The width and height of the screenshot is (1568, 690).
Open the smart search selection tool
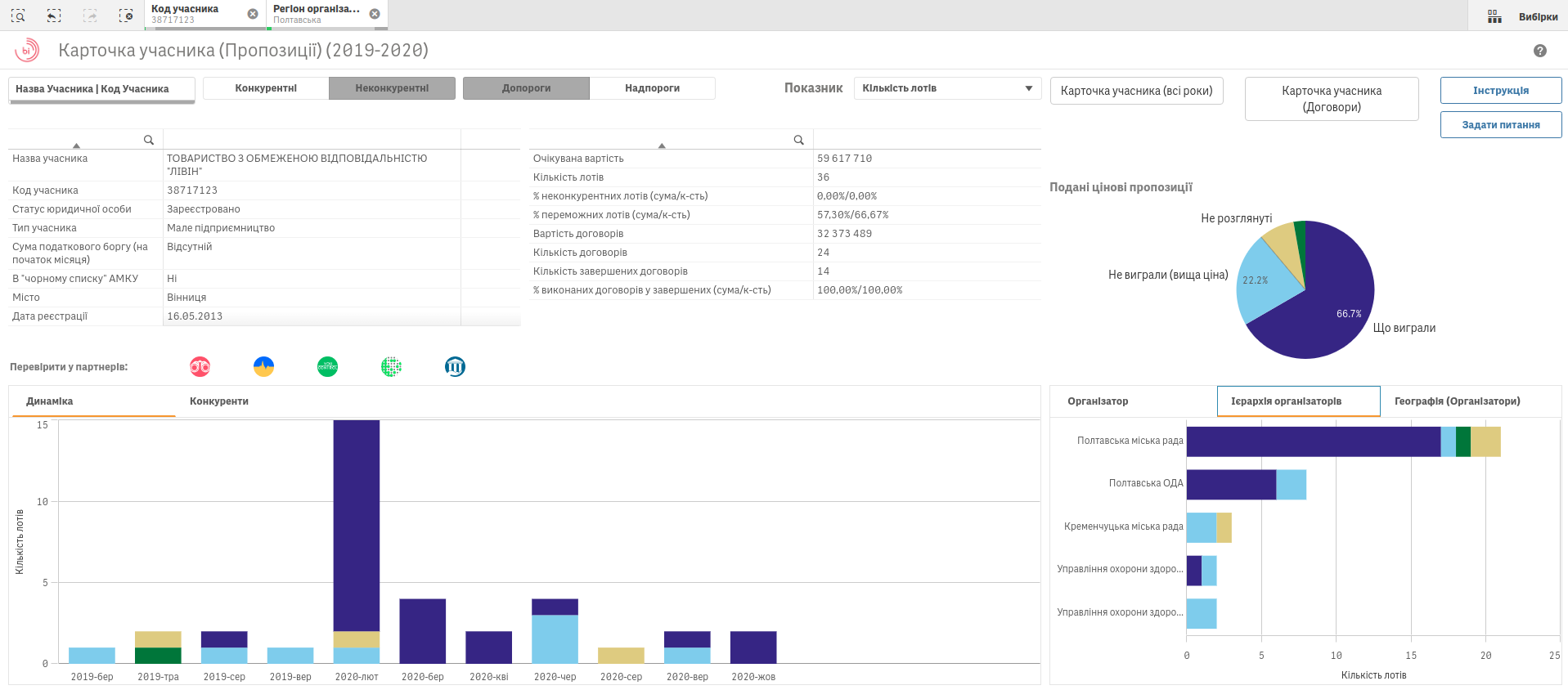tap(18, 16)
